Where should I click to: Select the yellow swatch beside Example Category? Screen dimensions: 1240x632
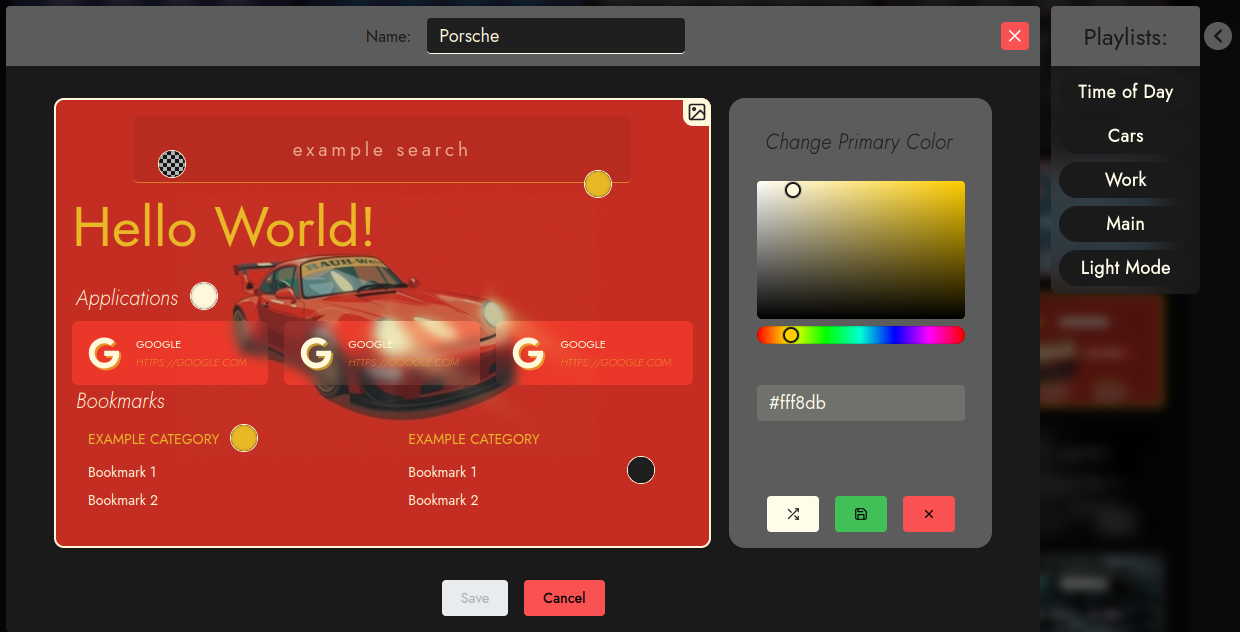244,438
